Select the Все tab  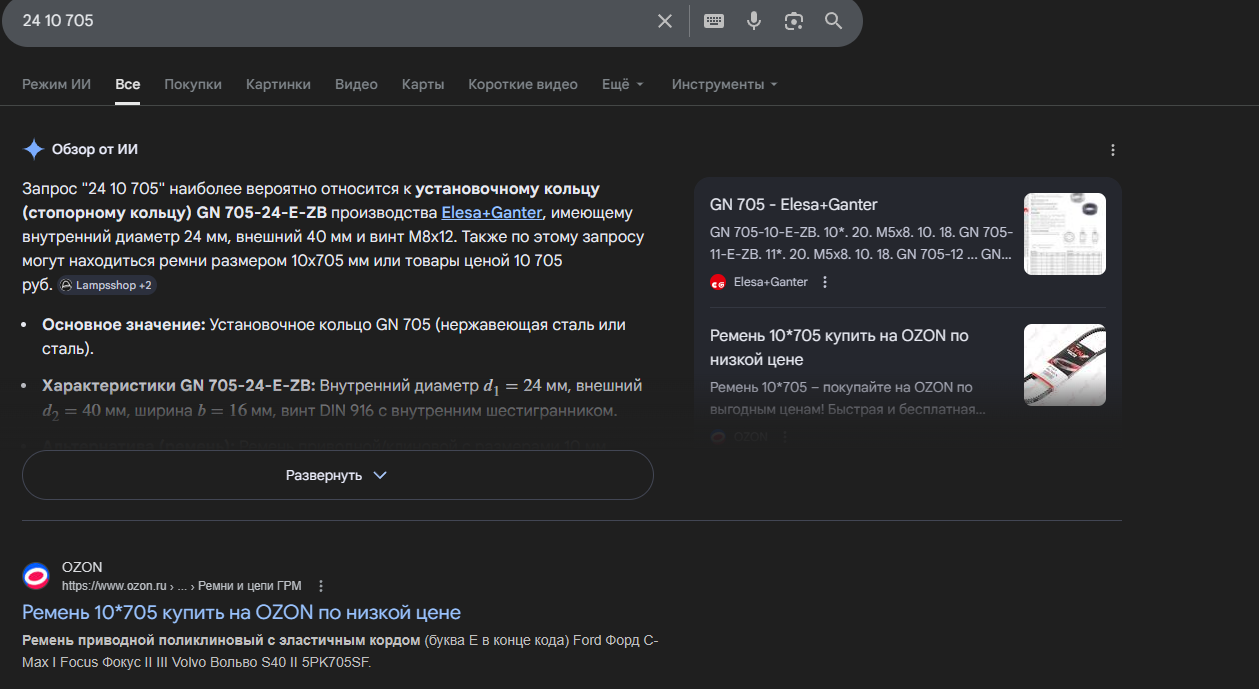click(x=128, y=84)
